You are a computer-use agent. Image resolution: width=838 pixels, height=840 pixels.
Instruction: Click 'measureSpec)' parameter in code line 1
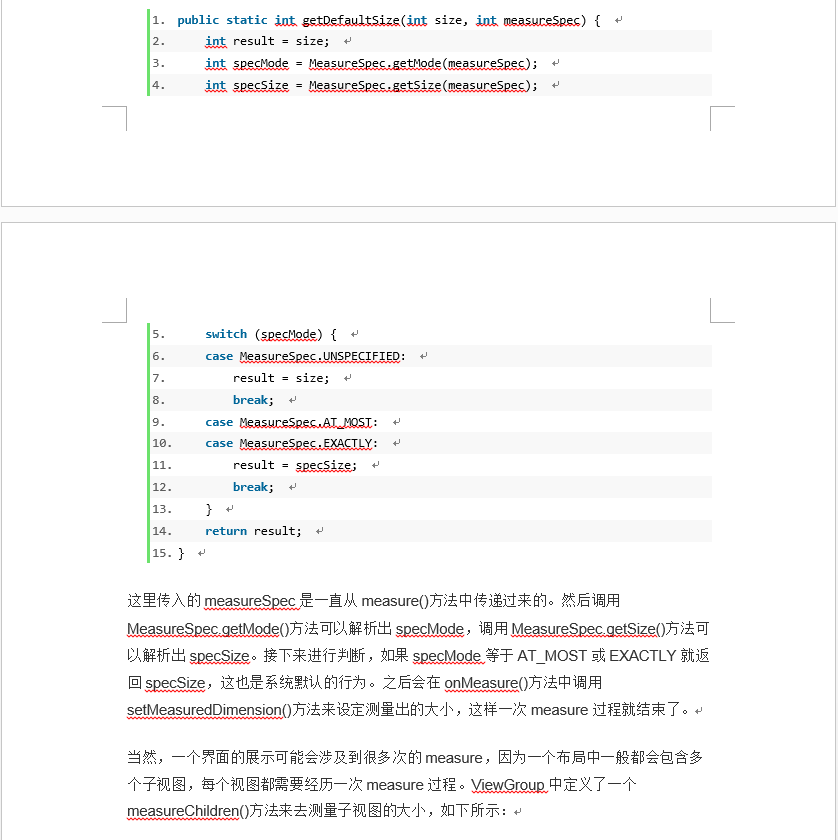pos(545,20)
